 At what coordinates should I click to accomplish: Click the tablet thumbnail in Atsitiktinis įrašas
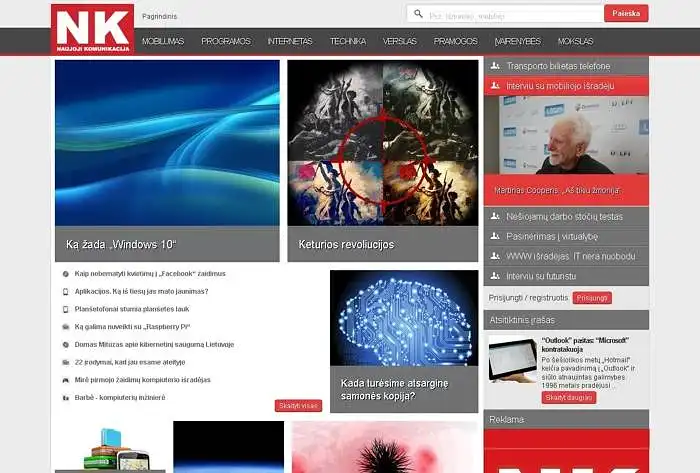click(x=512, y=360)
